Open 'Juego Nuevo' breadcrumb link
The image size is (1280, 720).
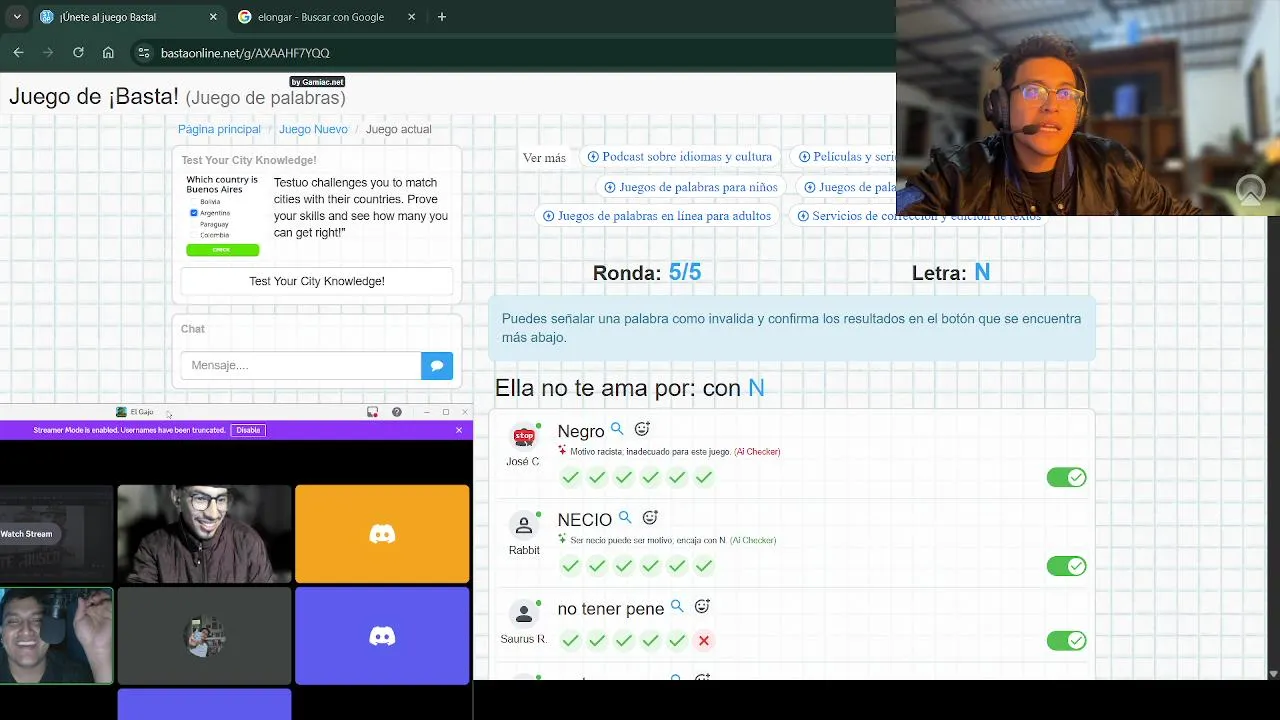pyautogui.click(x=313, y=129)
